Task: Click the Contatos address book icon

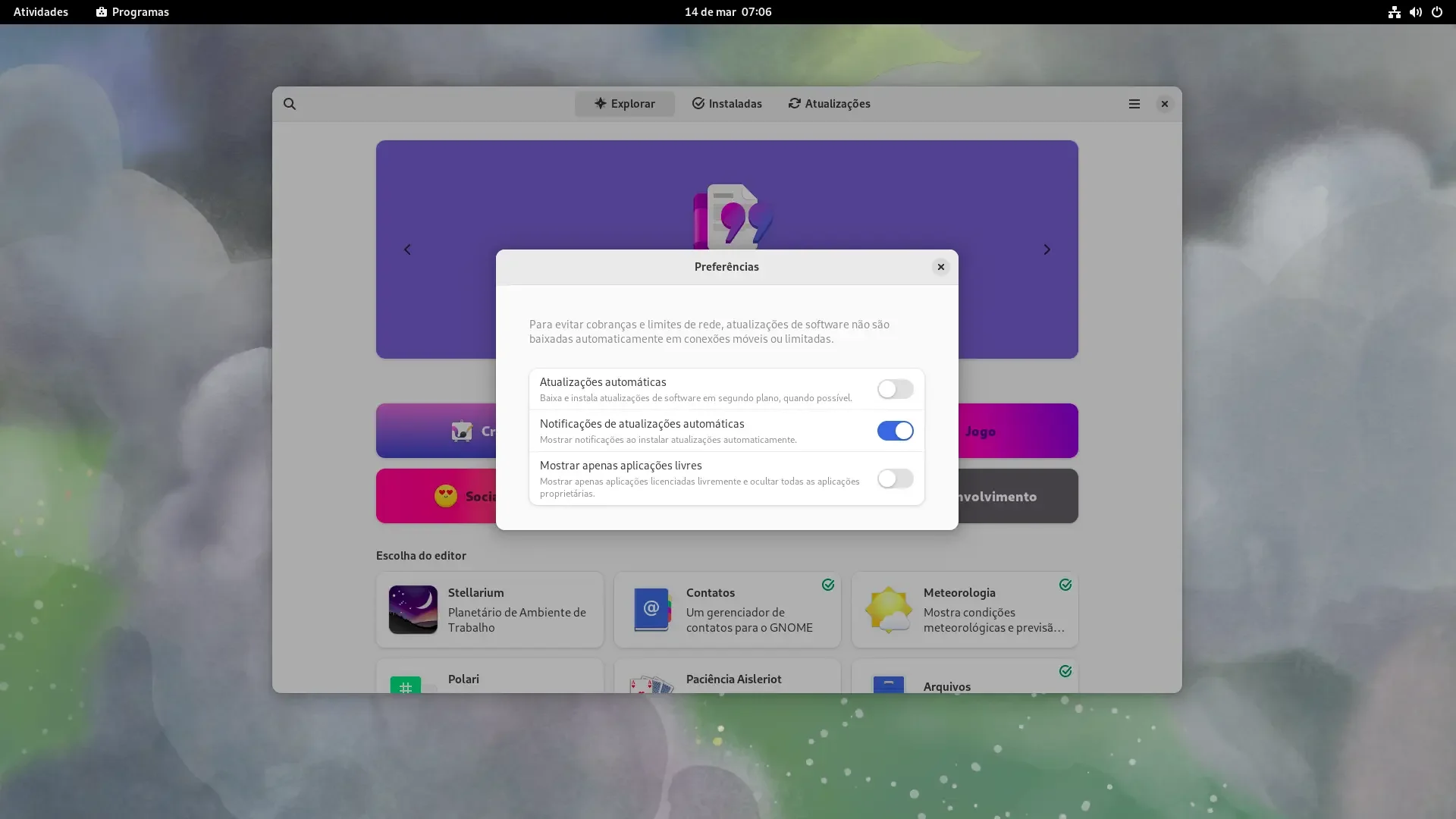Action: (x=651, y=610)
